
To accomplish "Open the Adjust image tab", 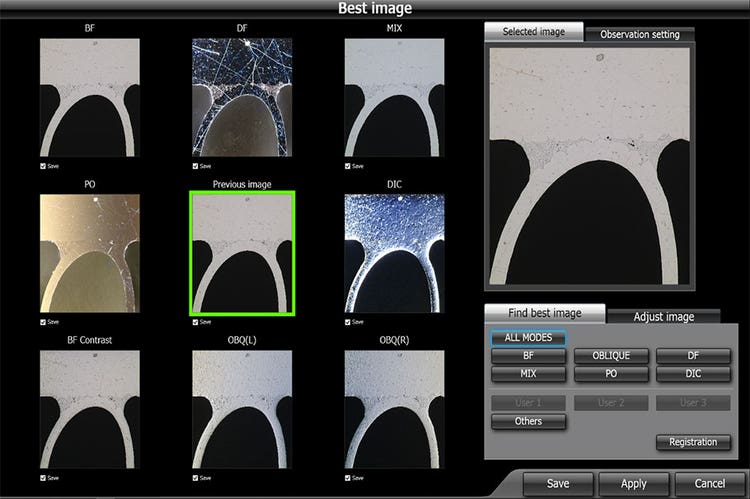I will pyautogui.click(x=664, y=317).
